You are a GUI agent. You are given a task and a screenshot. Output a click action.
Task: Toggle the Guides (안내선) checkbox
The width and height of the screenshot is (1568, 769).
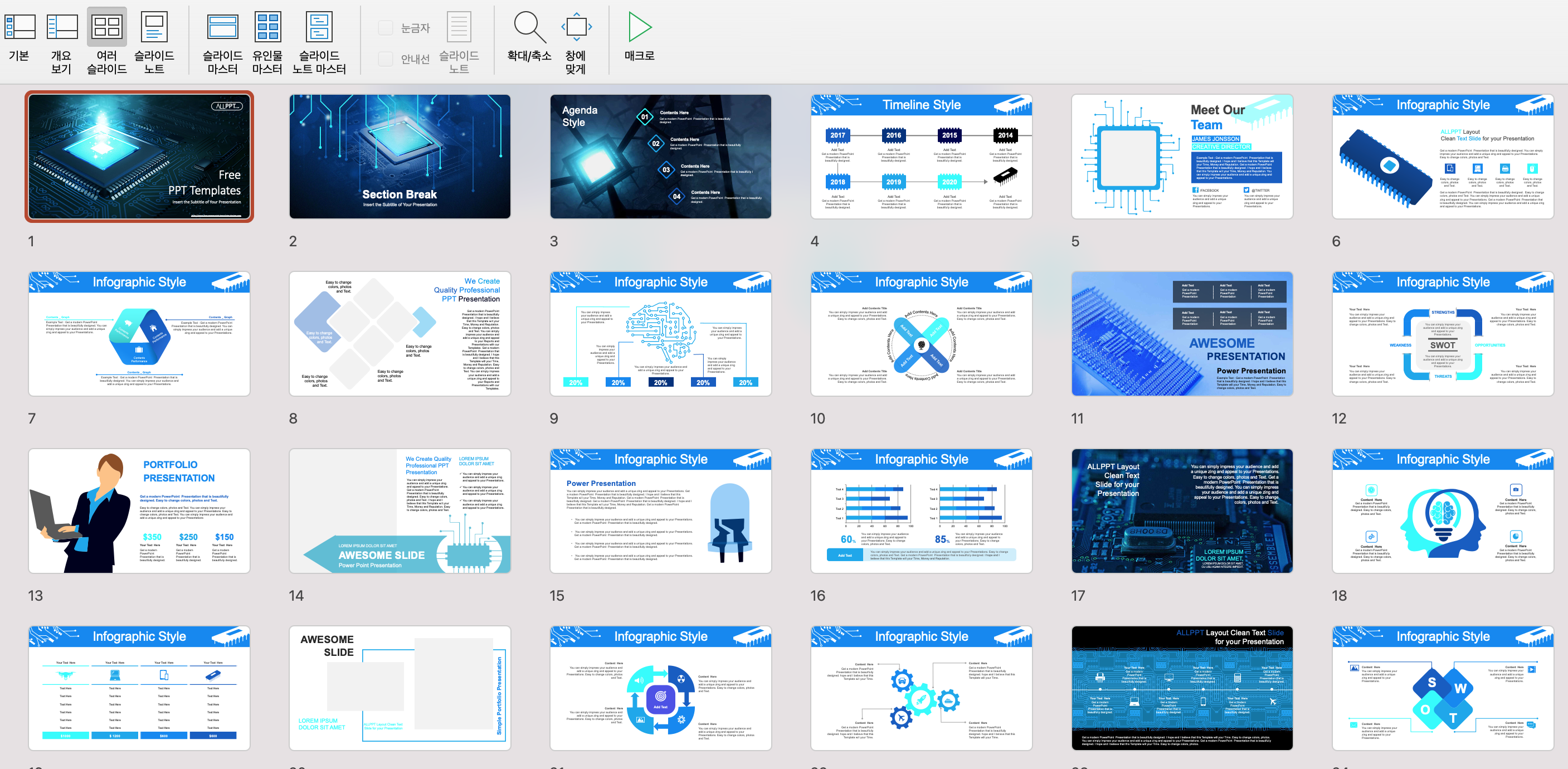click(385, 59)
